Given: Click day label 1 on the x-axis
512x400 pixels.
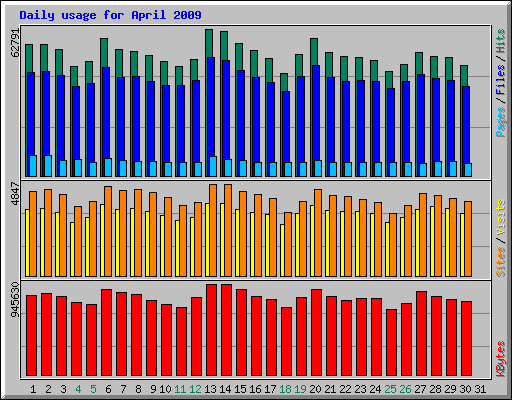Looking at the screenshot, I should coord(33,389).
